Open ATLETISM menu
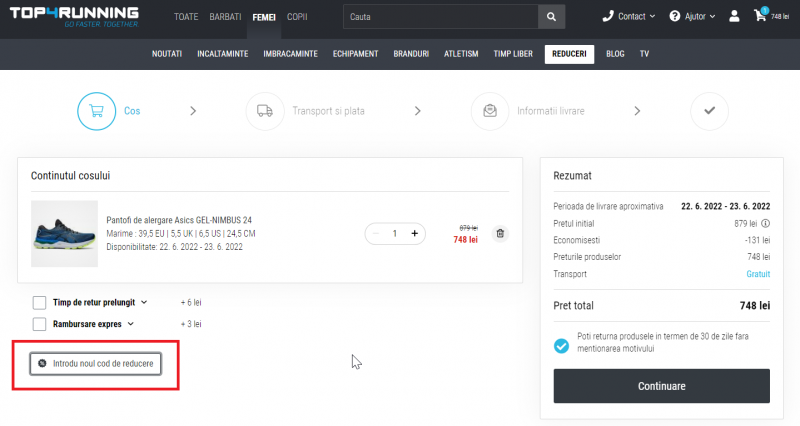The height and width of the screenshot is (426, 800). point(461,54)
